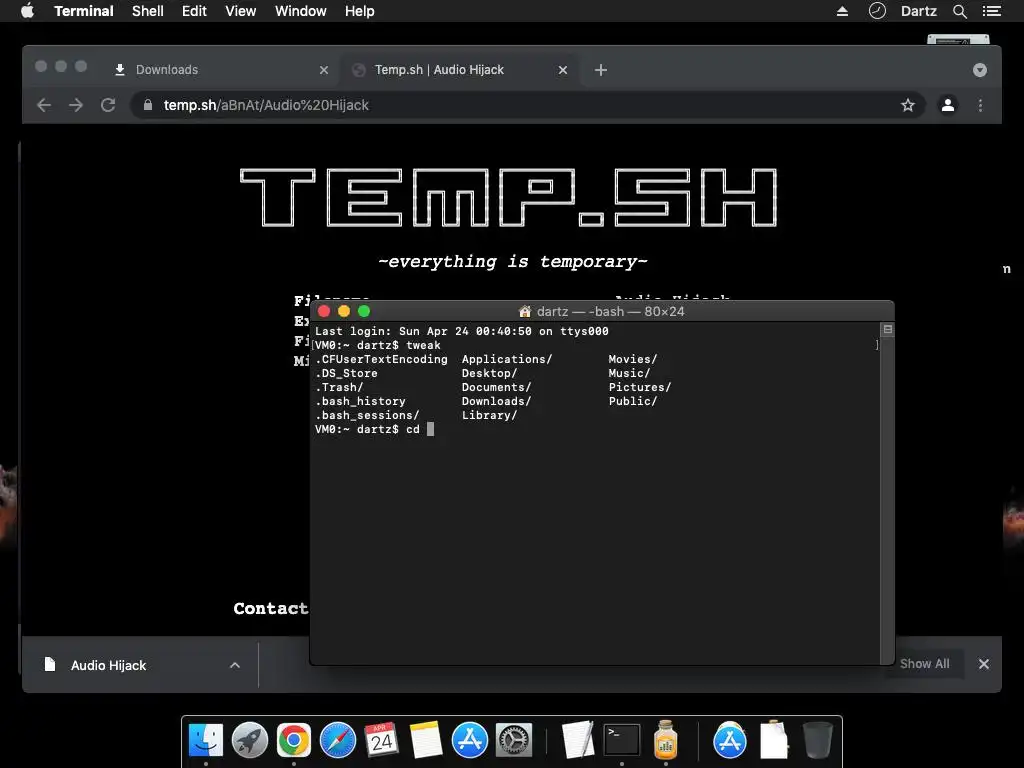Open Terminal from the Dock
This screenshot has width=1024, height=768.
click(622, 741)
